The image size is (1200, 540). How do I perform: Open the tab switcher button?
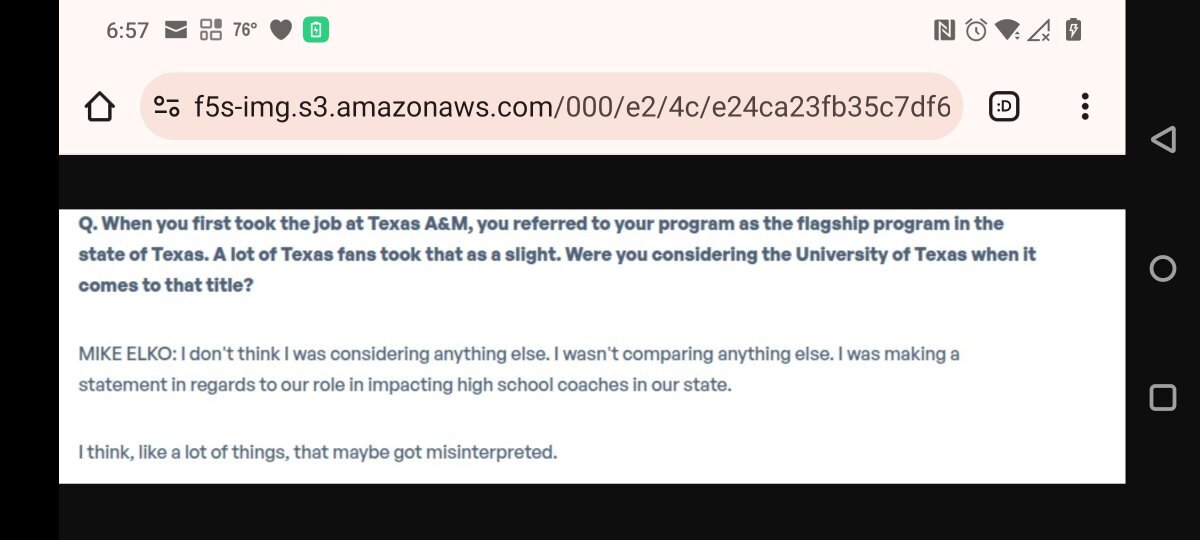point(1004,106)
